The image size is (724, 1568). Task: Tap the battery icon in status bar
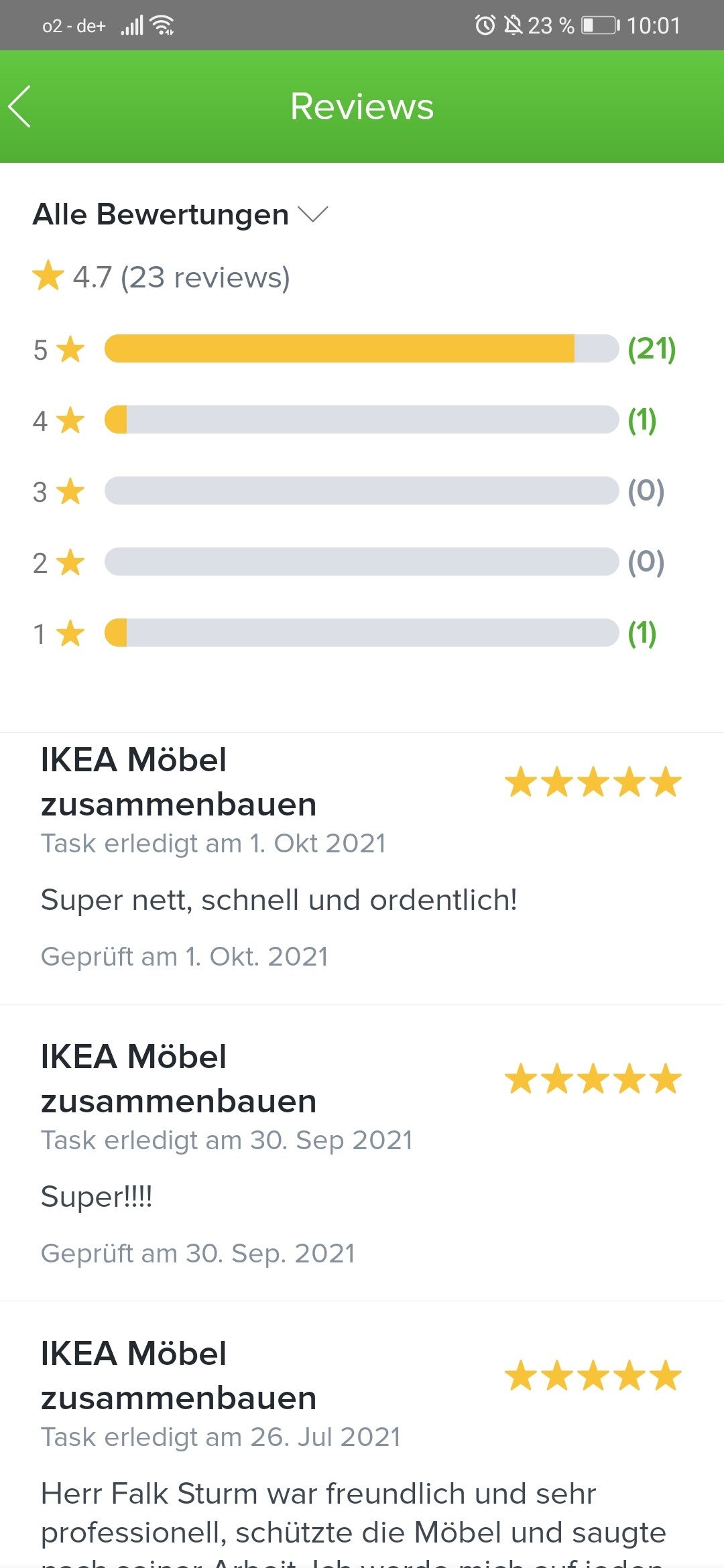point(600,25)
